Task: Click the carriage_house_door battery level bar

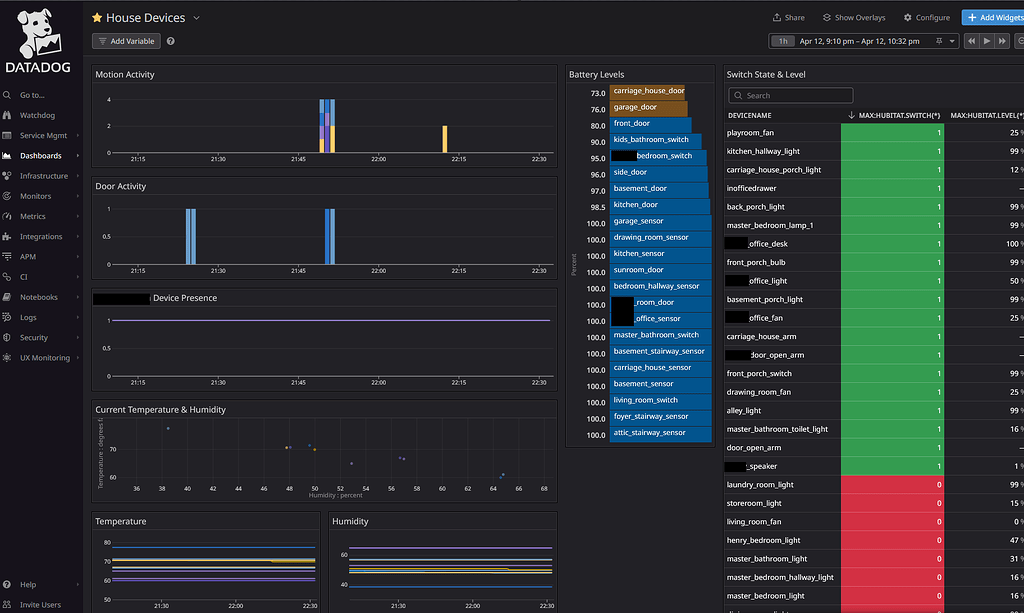Action: click(646, 91)
